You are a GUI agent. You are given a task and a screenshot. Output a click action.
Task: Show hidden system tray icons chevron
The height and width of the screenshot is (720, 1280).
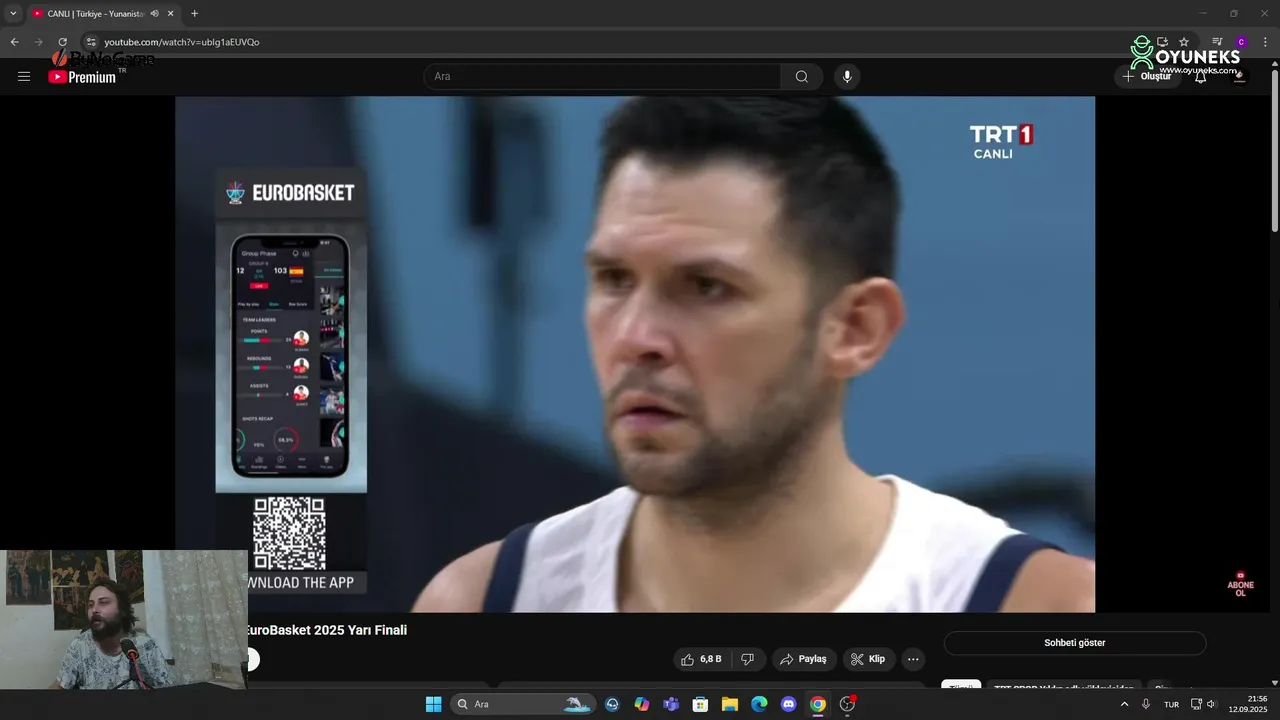click(1124, 704)
